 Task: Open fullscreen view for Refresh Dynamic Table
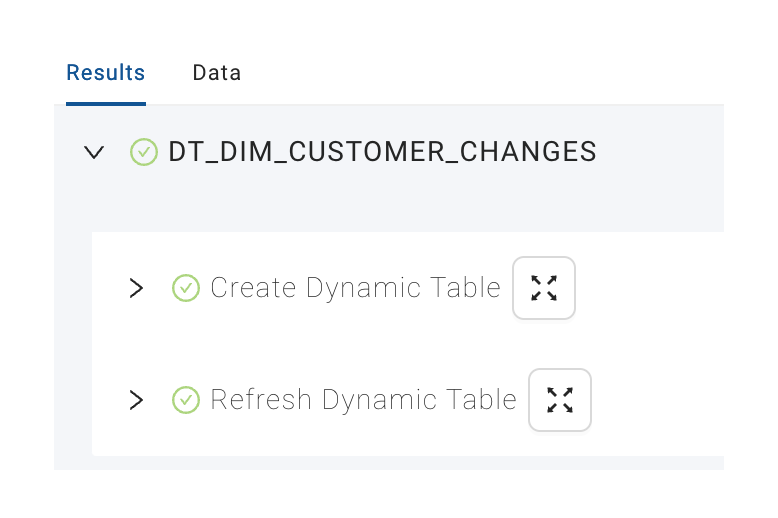point(560,400)
